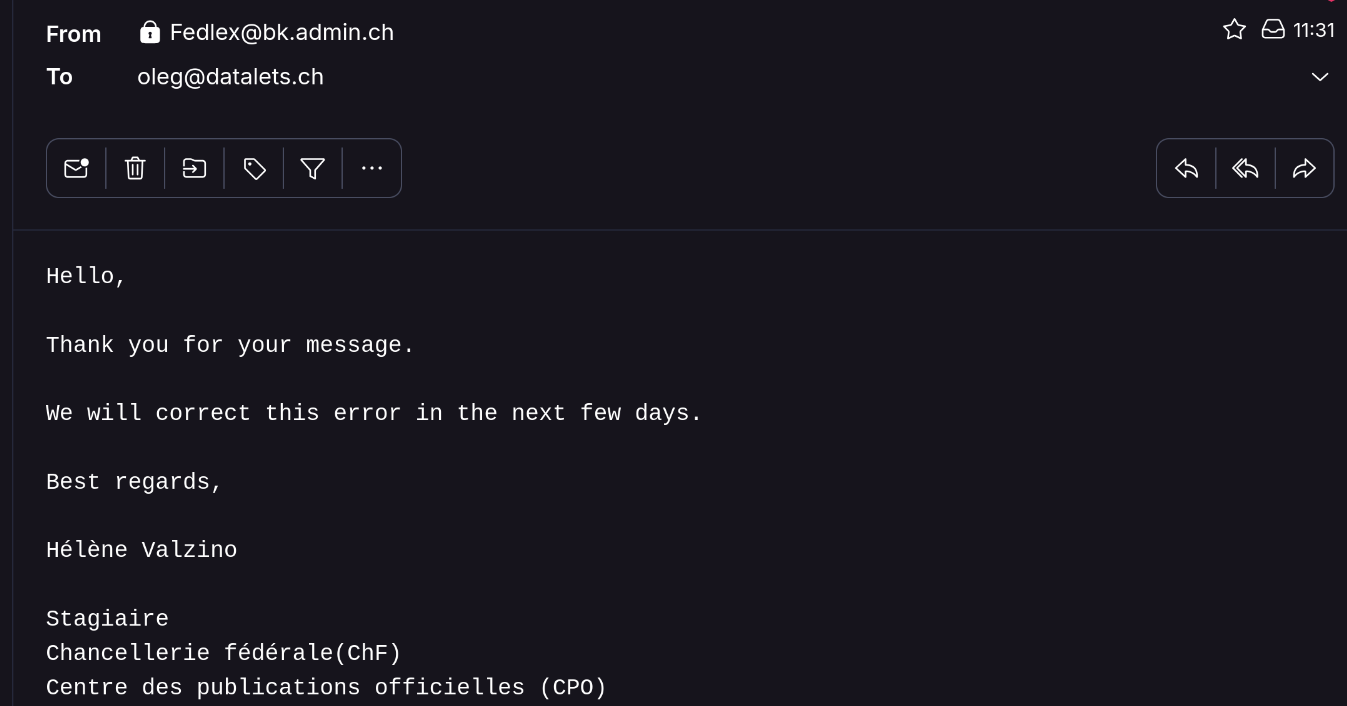Click the 11:31 received time
Screen dimensions: 1347x706
click(1313, 31)
